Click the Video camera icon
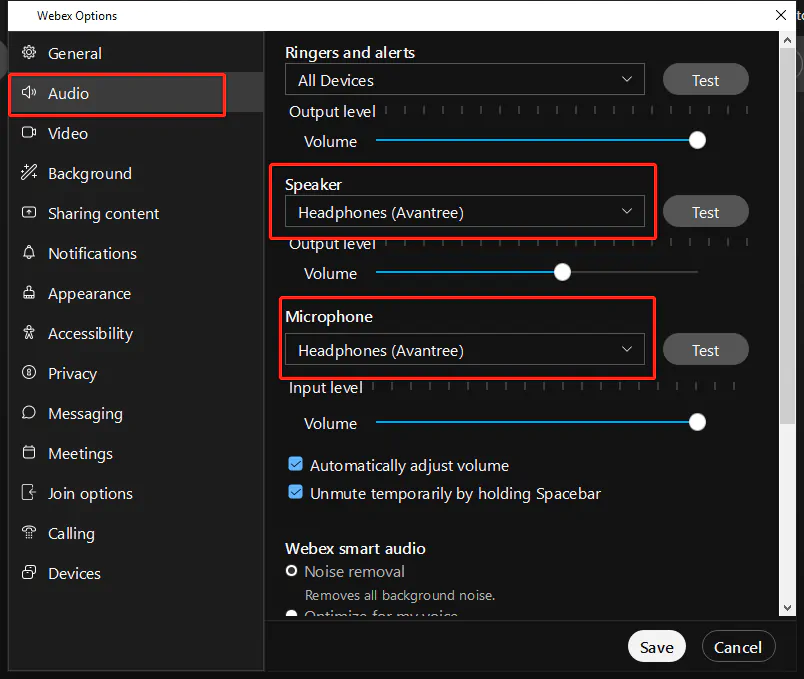 pyautogui.click(x=29, y=133)
